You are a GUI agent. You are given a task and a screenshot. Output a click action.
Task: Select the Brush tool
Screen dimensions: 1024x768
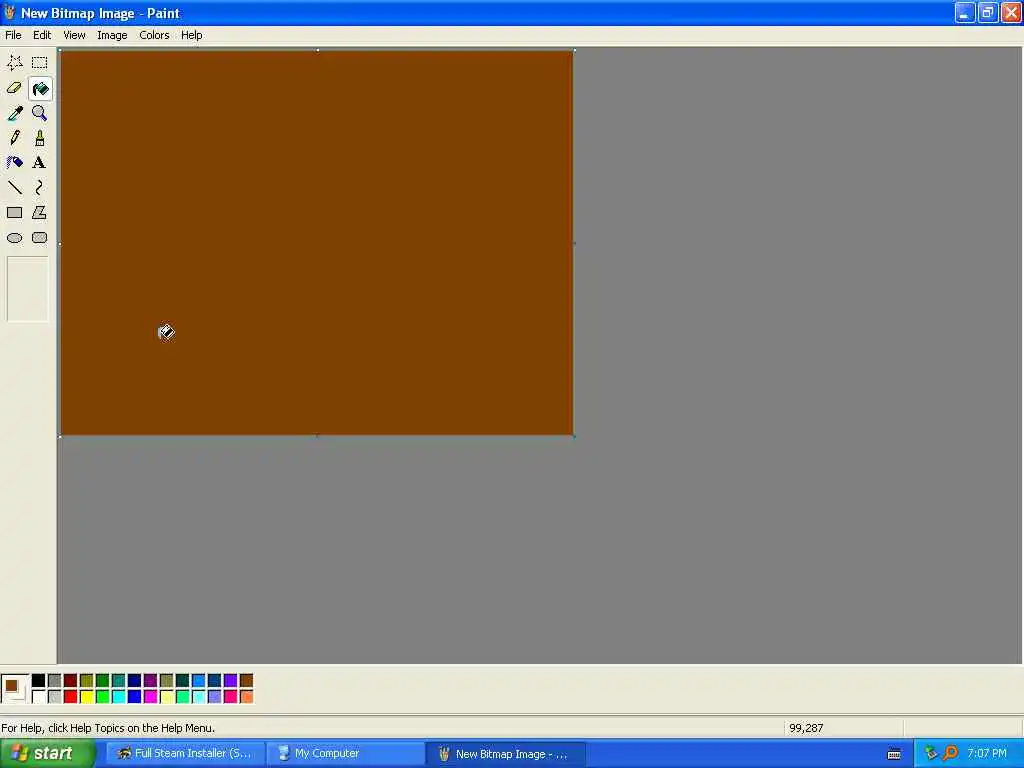click(39, 138)
